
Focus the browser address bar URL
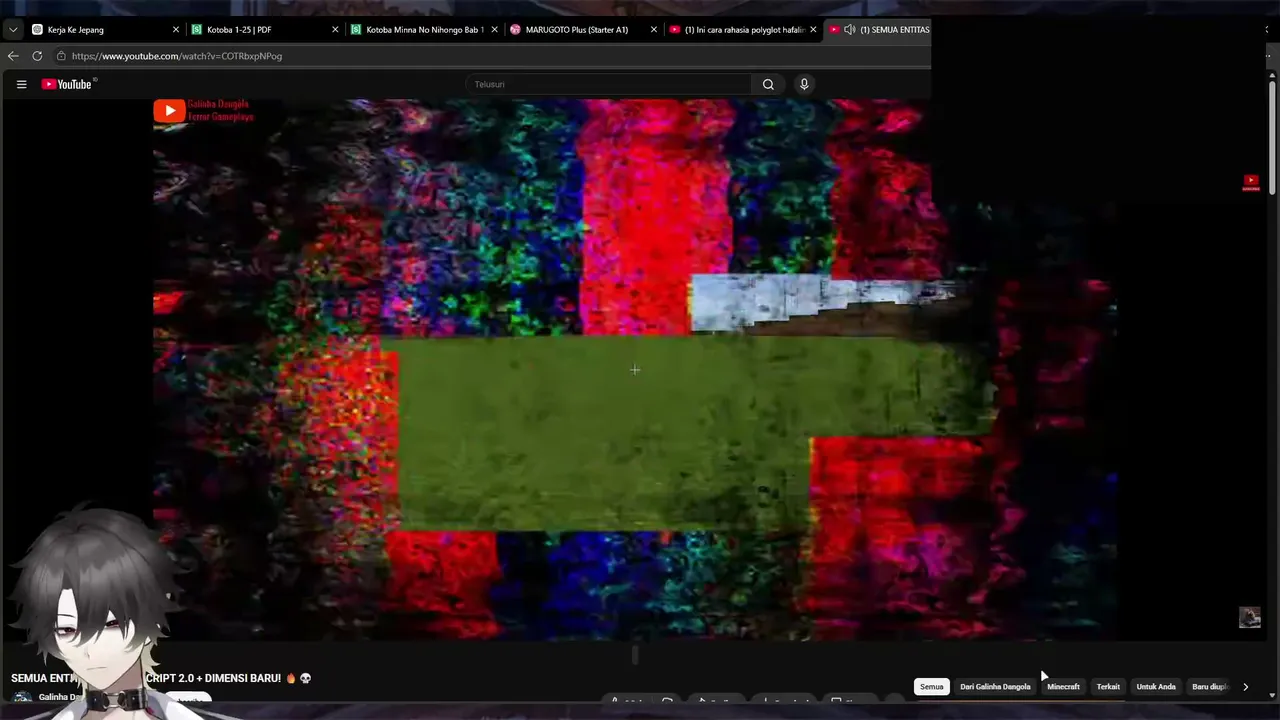(176, 56)
